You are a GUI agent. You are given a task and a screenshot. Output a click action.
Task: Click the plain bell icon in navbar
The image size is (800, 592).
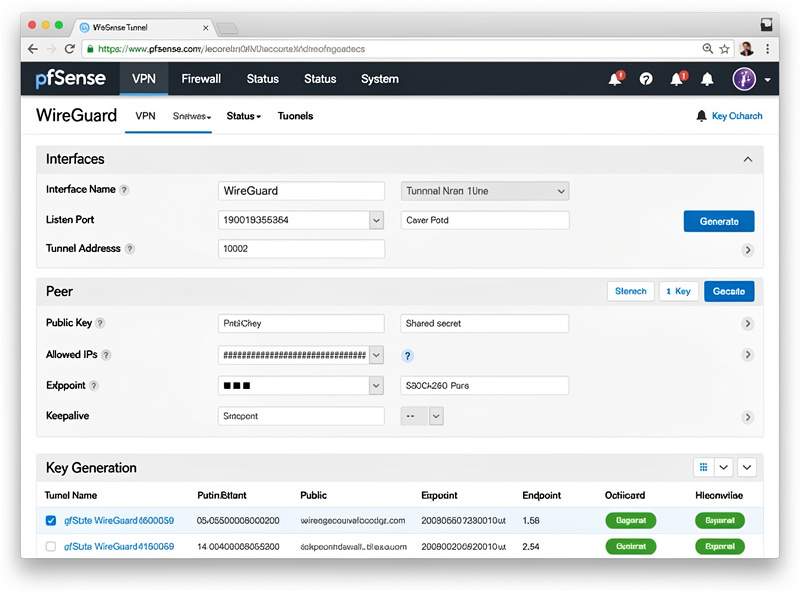tap(707, 79)
